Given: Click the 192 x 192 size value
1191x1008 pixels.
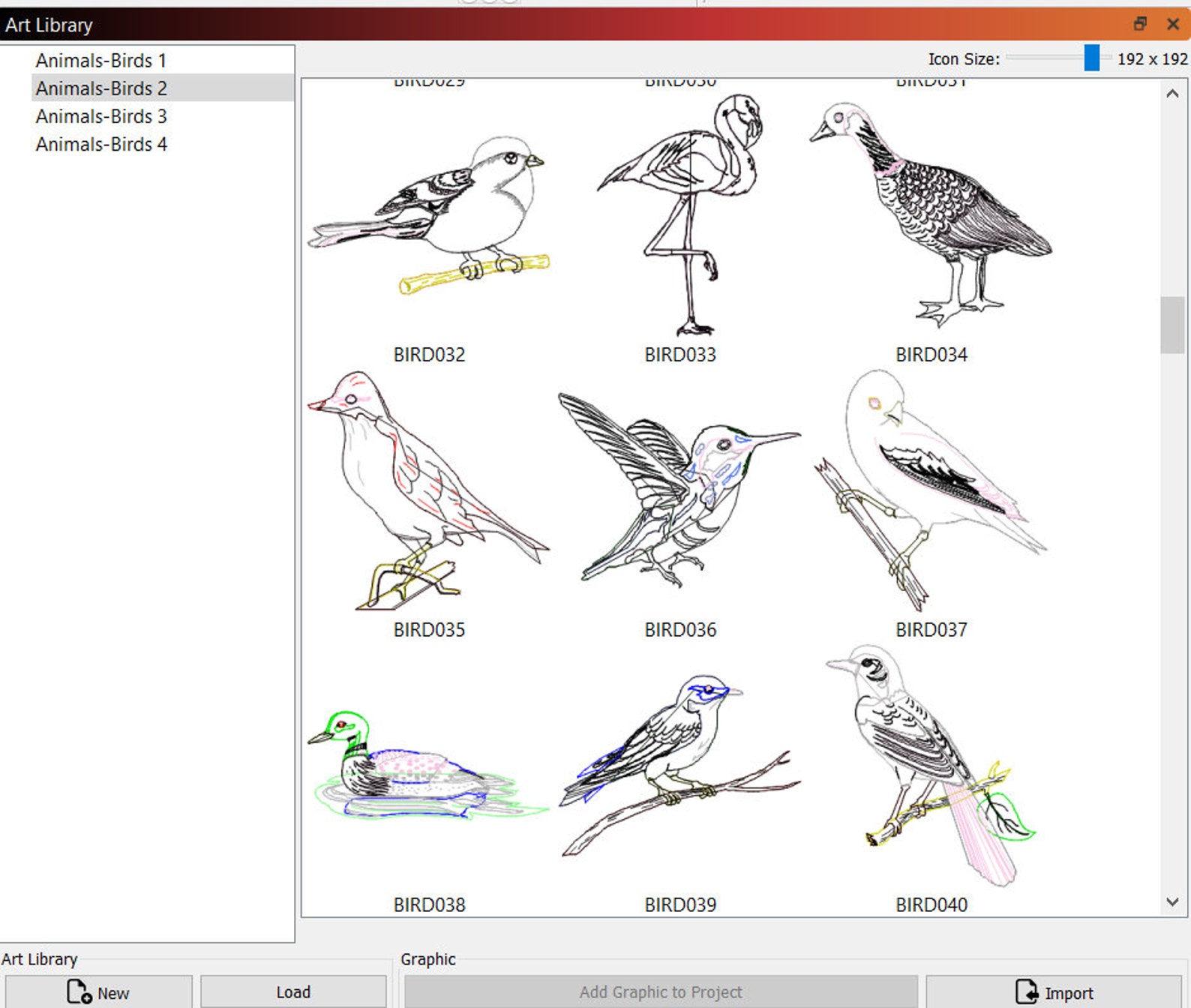Looking at the screenshot, I should [1152, 58].
